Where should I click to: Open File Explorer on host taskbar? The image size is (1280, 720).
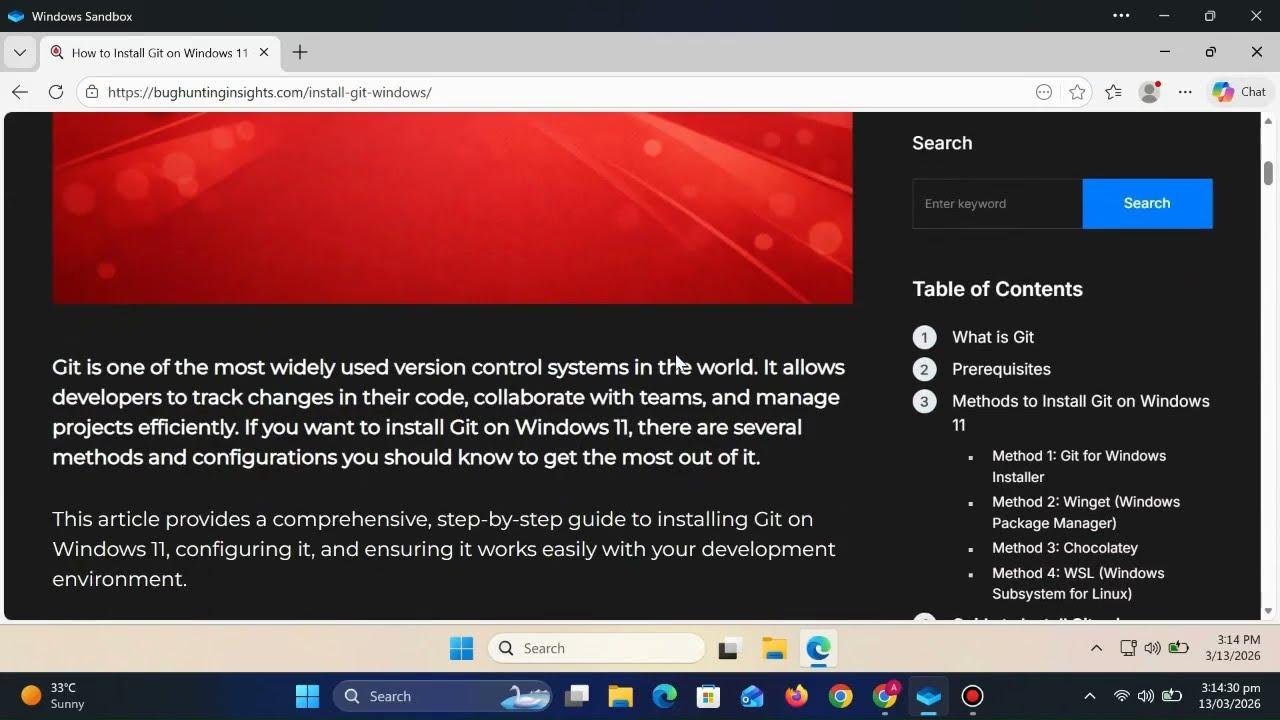click(x=620, y=696)
